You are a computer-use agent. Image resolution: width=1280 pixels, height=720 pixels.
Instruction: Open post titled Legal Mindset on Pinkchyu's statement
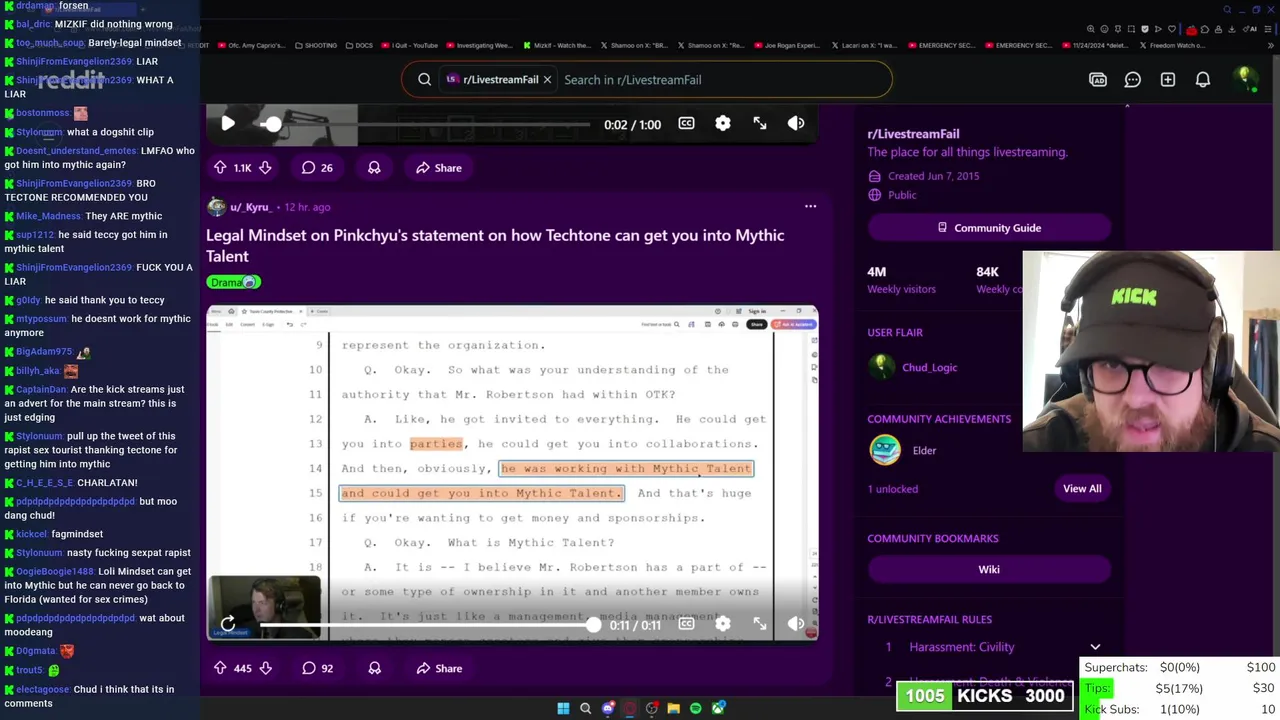point(495,245)
